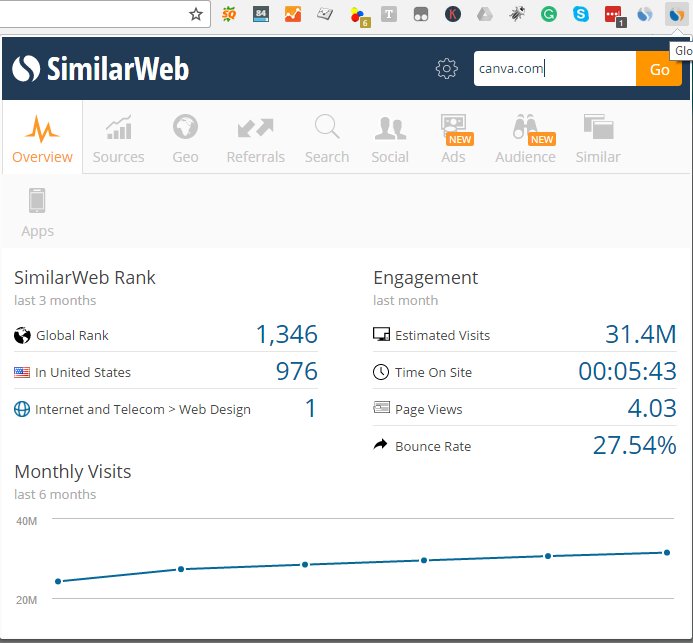
Task: Click the Time On Site clock icon
Action: tap(381, 372)
